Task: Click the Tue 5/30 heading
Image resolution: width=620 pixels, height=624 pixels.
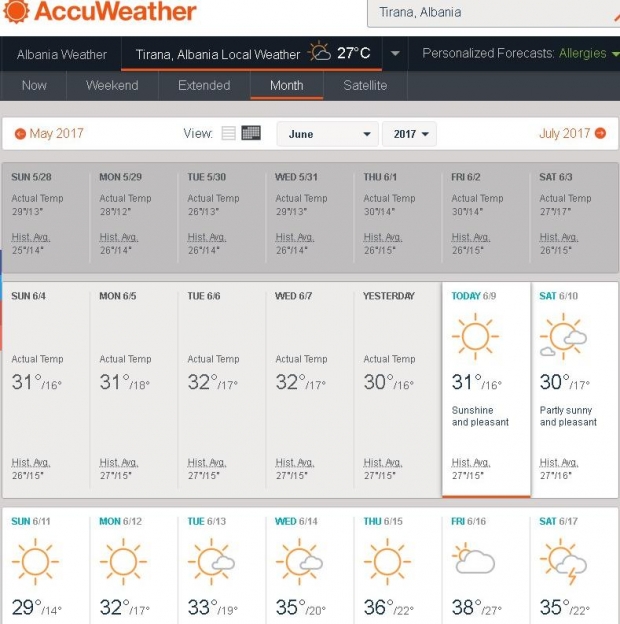Action: click(x=207, y=177)
